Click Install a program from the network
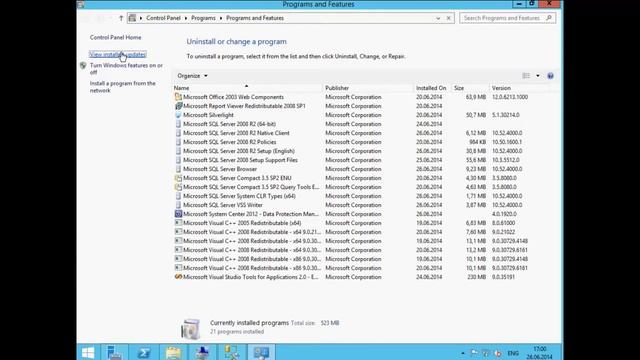Image resolution: width=640 pixels, height=360 pixels. [122, 87]
